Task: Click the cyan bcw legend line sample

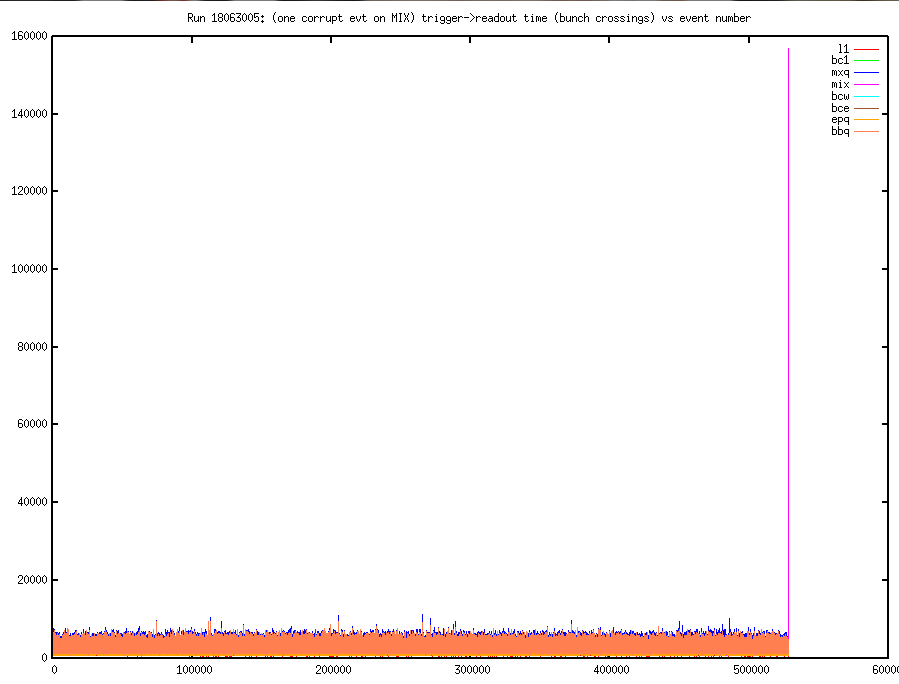Action: (866, 96)
